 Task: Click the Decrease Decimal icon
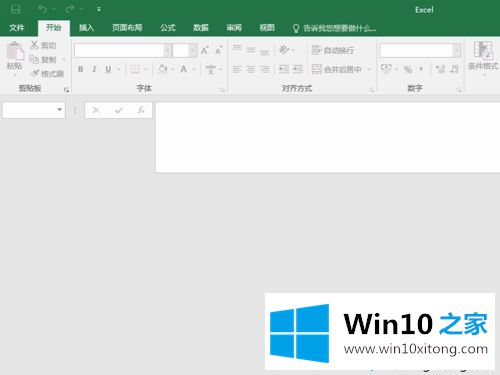pos(454,69)
